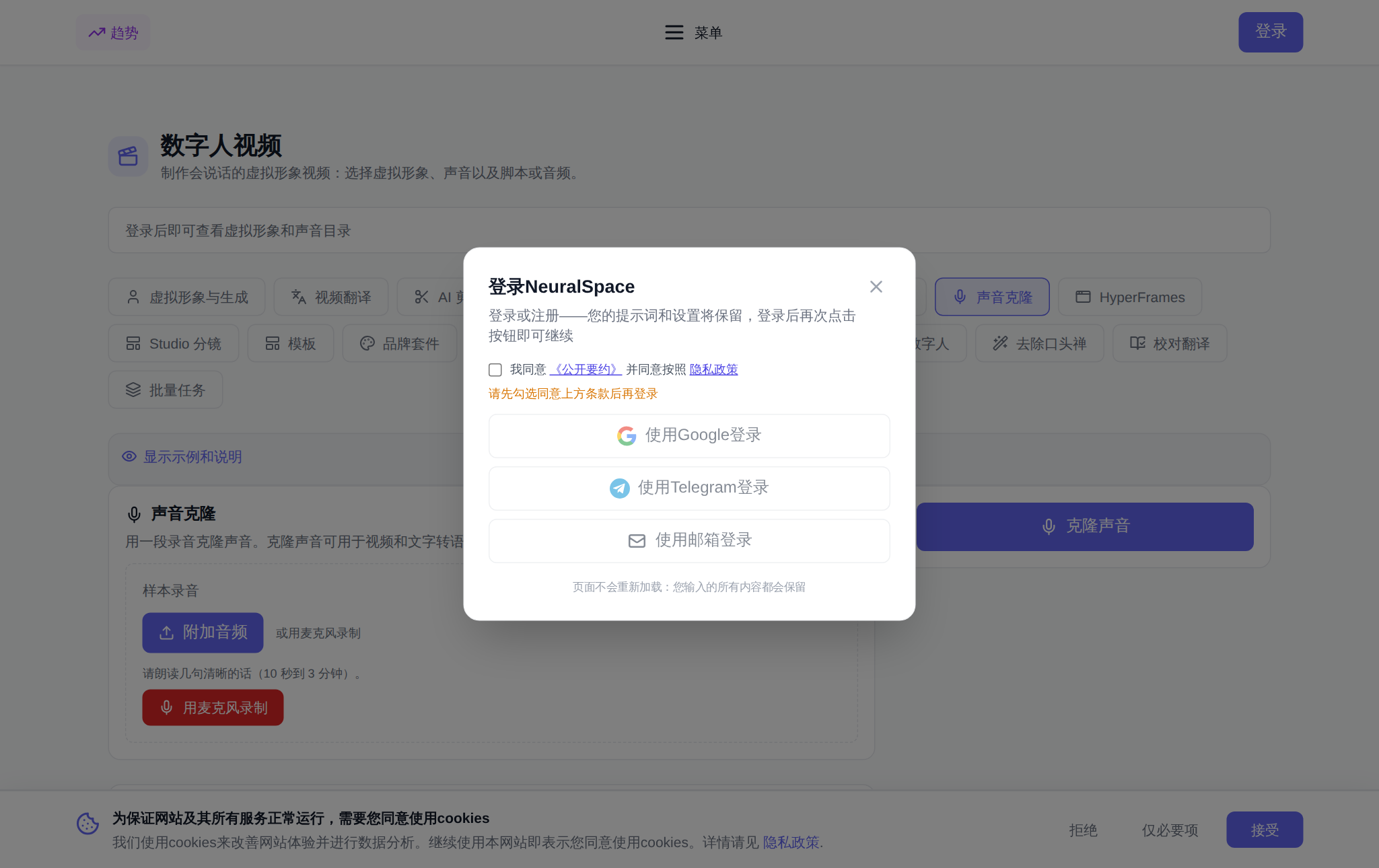Click the HyperFrames window icon
The image size is (1379, 868).
[x=1083, y=297]
